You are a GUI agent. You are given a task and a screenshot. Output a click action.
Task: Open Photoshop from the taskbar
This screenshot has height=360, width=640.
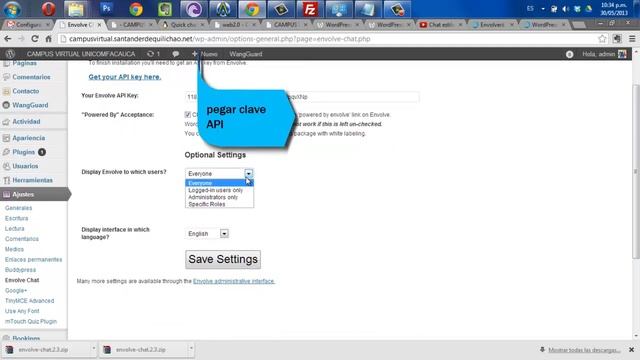(107, 9)
